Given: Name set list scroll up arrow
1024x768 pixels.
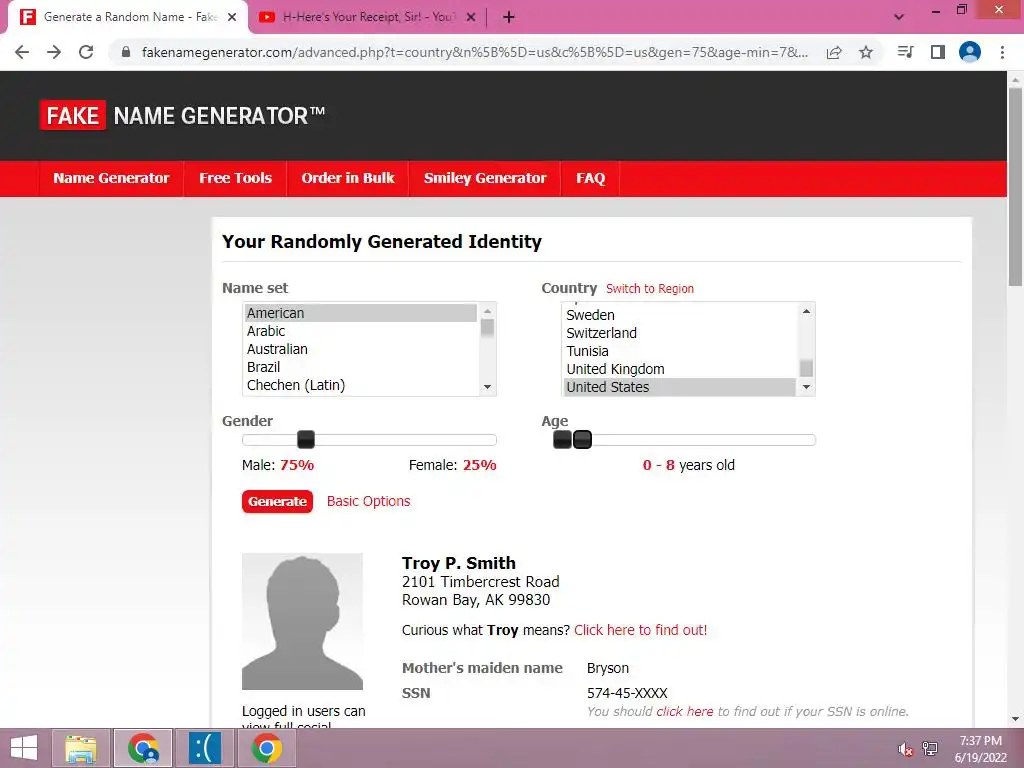Looking at the screenshot, I should tap(487, 311).
